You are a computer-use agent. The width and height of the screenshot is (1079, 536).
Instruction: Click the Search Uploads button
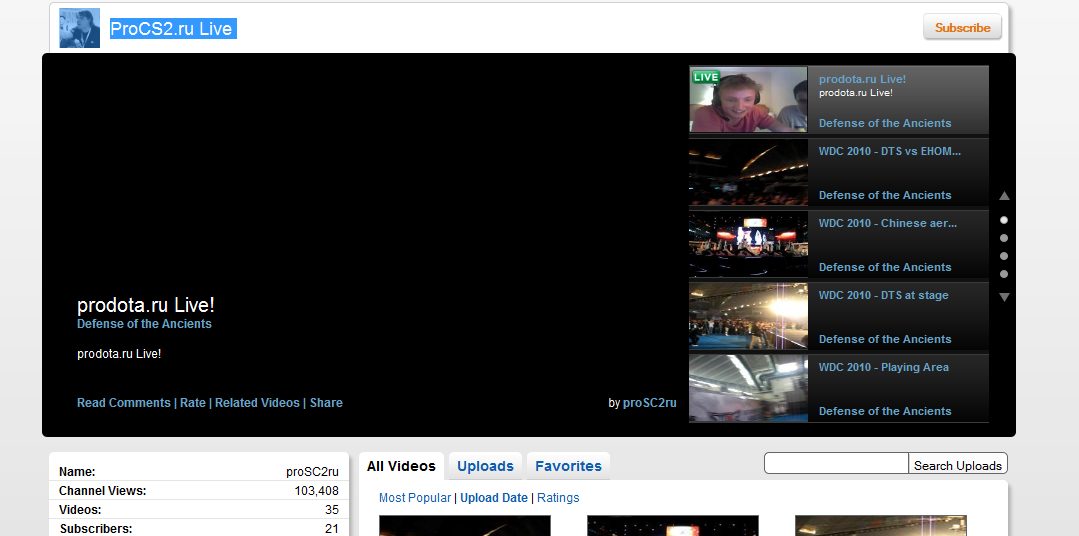(958, 465)
